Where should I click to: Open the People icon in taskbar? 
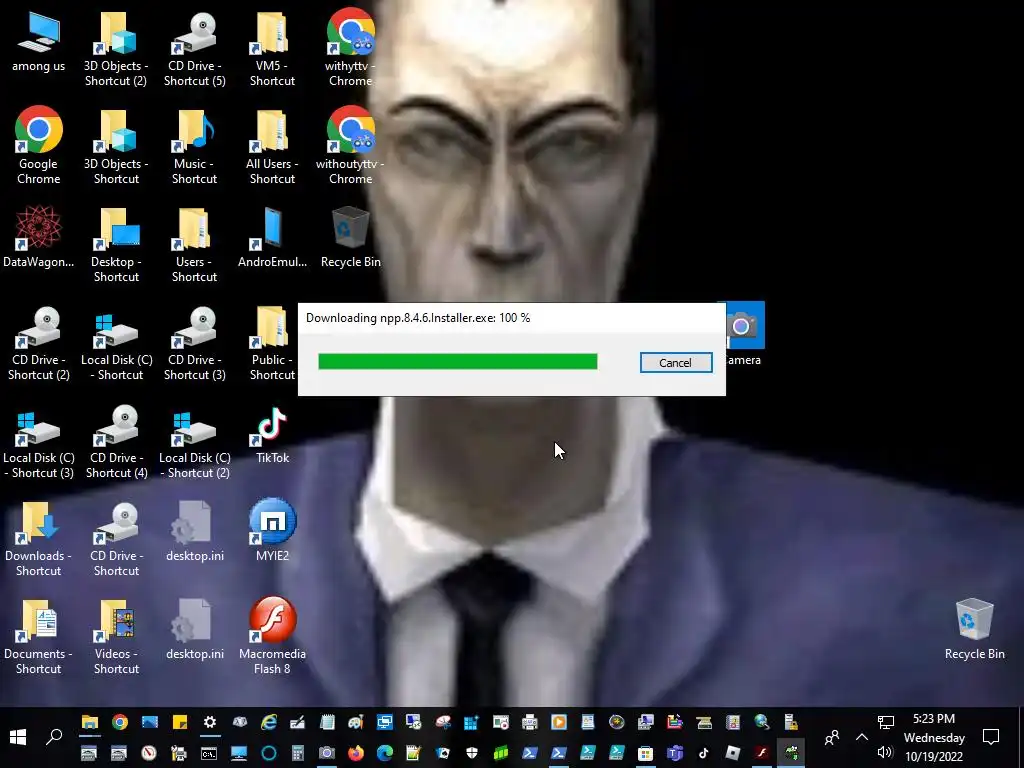[832, 737]
